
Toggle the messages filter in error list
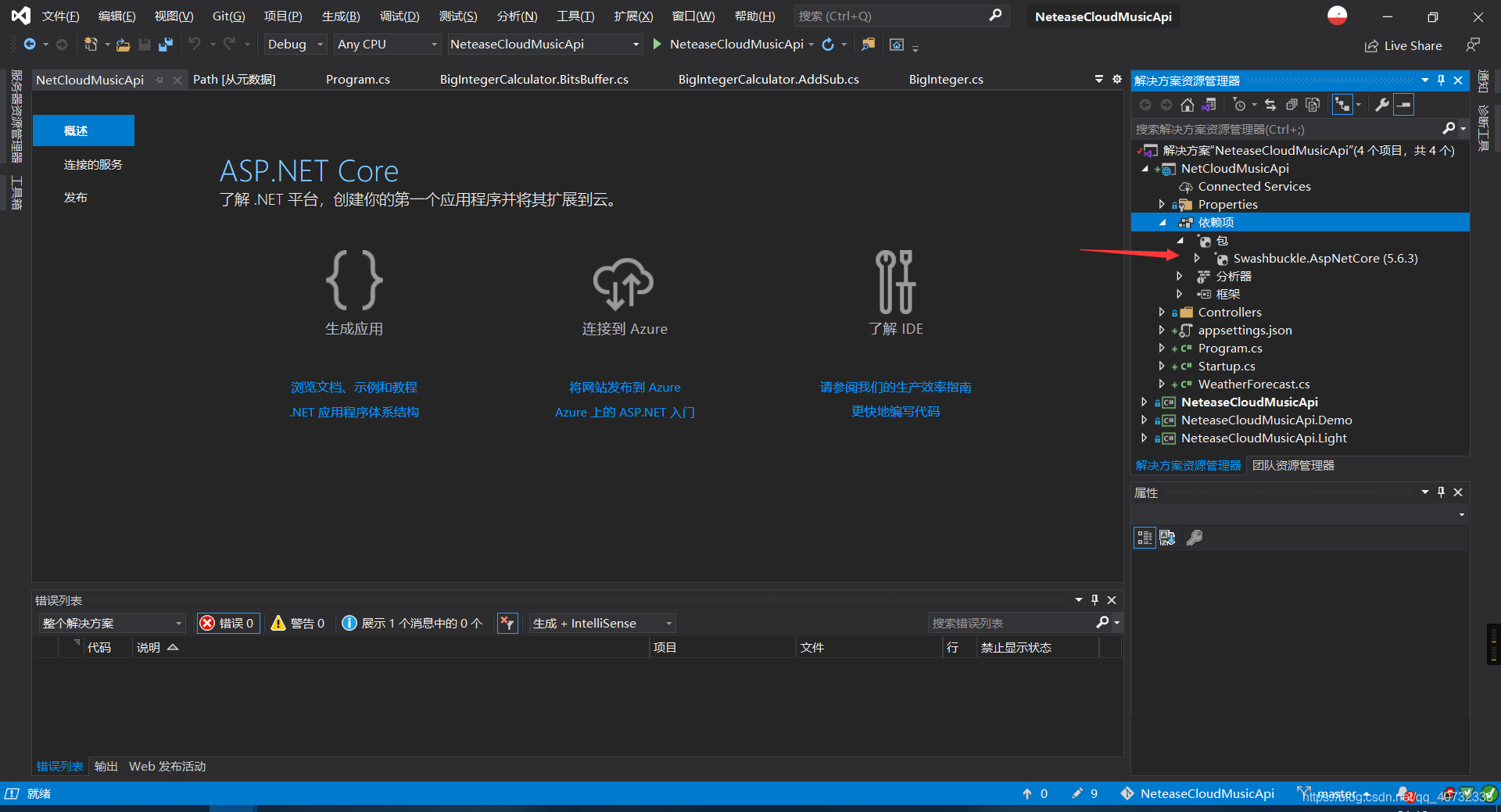coord(412,623)
